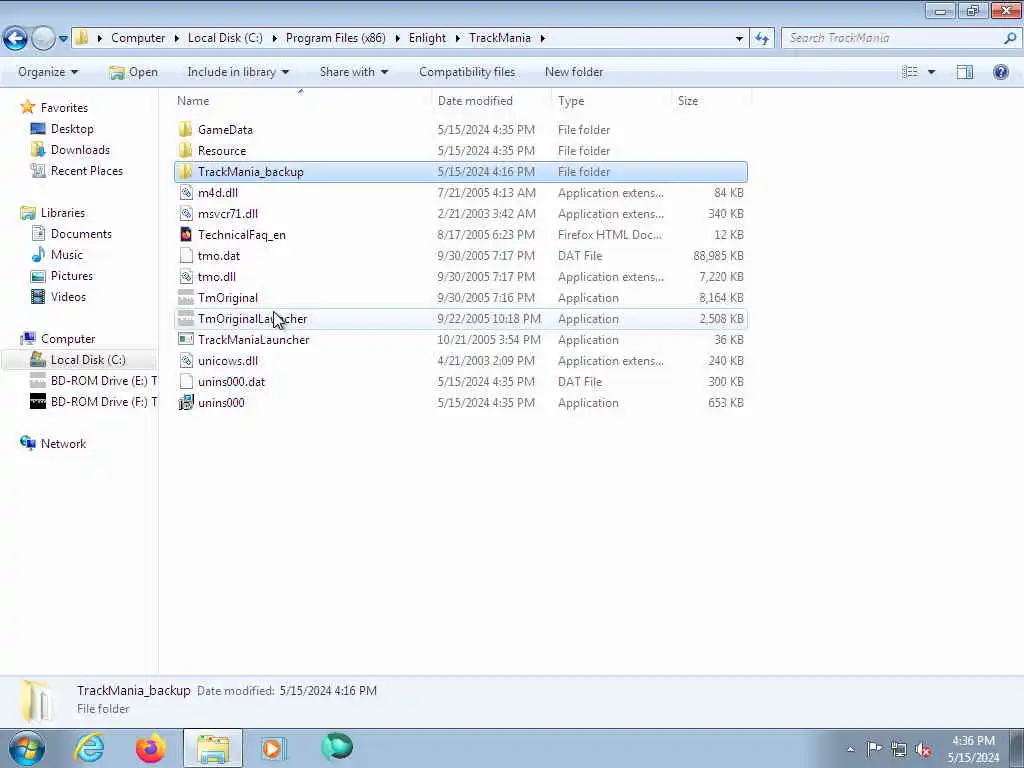The image size is (1024, 768).
Task: Launch Internet Explorer from the taskbar
Action: [89, 748]
